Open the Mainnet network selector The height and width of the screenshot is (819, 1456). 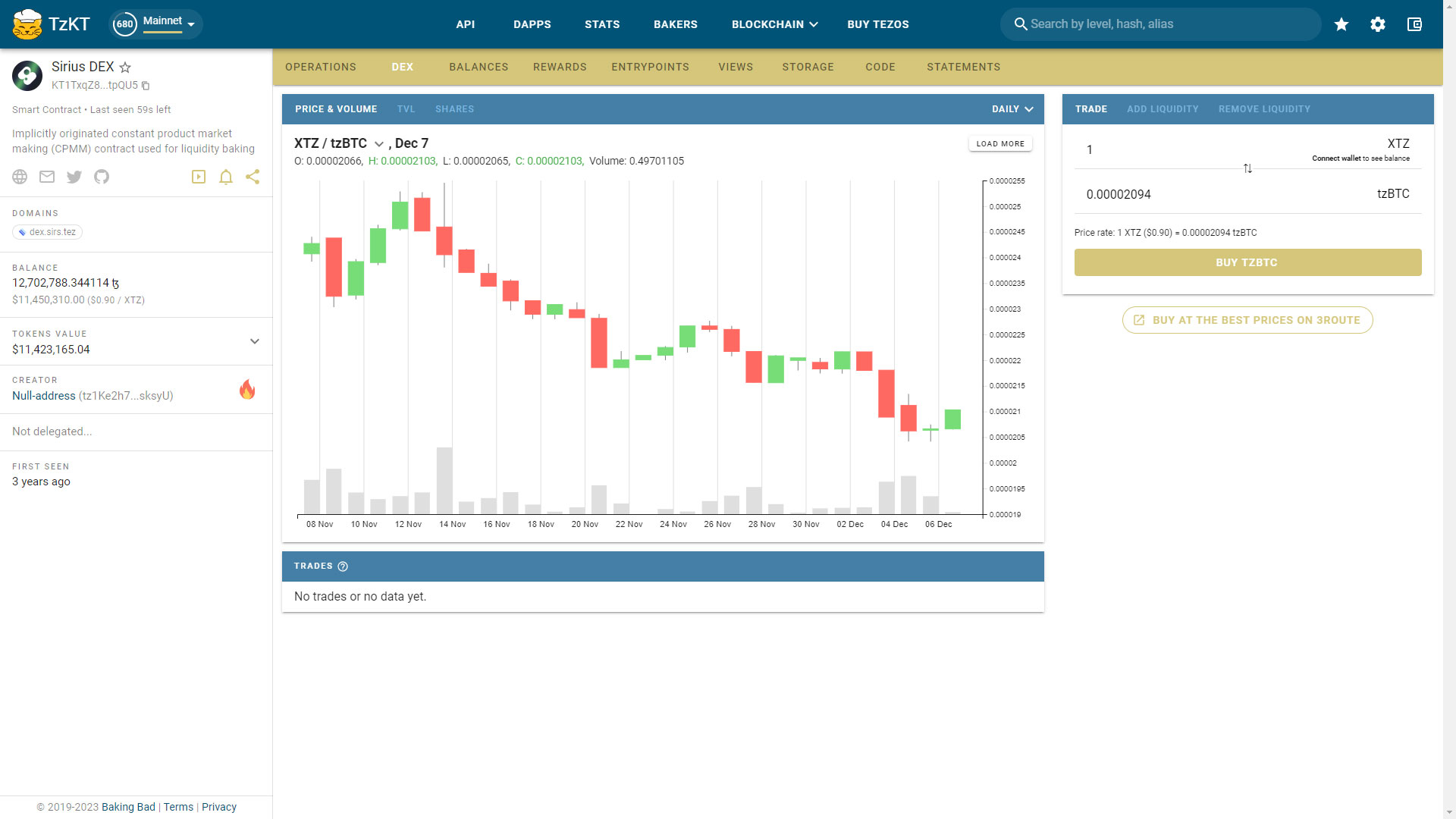coord(155,24)
